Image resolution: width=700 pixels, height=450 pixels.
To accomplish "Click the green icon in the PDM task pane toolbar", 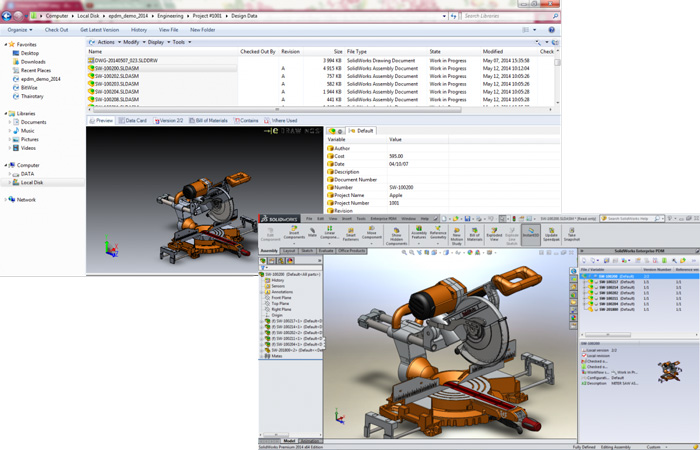I will click(x=664, y=260).
